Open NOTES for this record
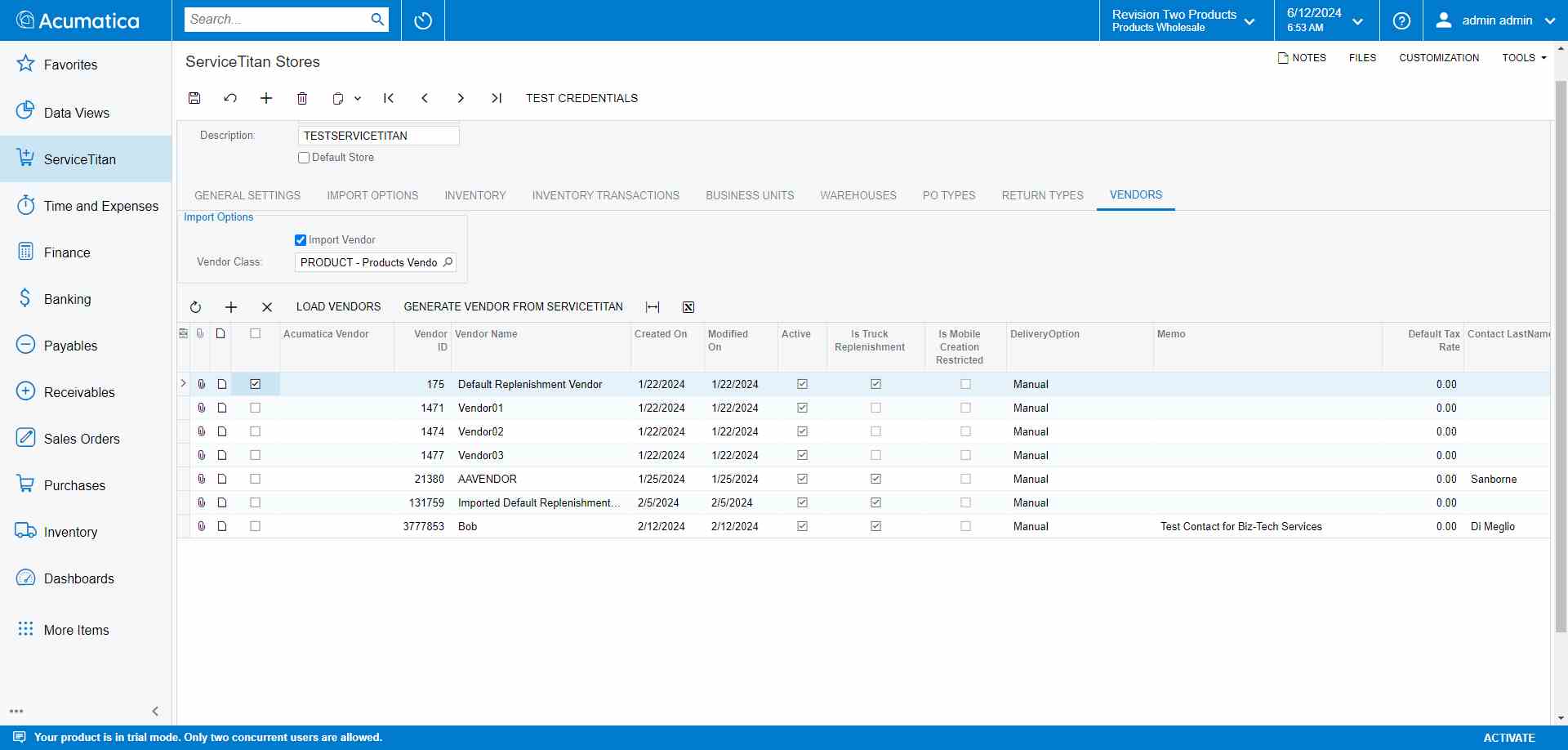 pyautogui.click(x=1302, y=58)
